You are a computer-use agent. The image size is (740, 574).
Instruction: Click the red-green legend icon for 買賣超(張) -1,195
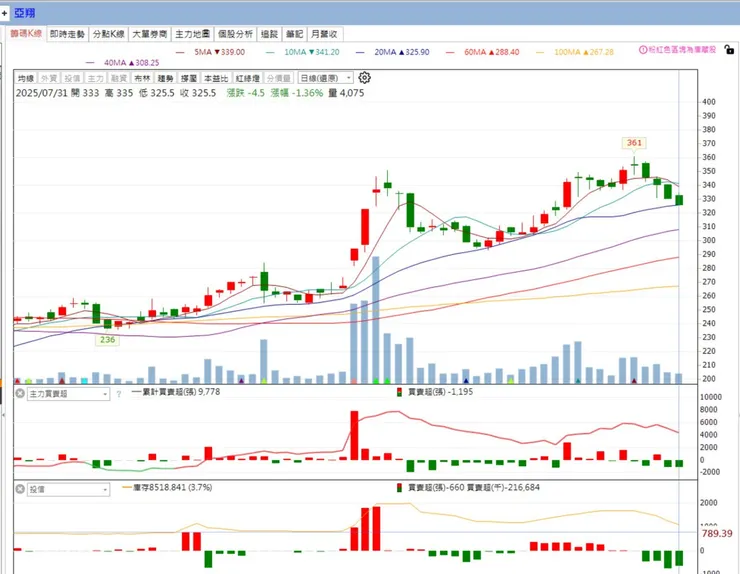[399, 392]
